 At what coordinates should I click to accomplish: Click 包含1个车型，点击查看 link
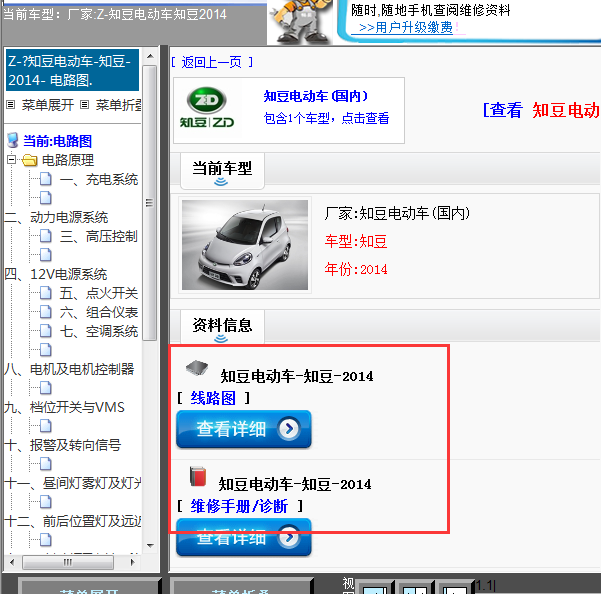tap(327, 118)
